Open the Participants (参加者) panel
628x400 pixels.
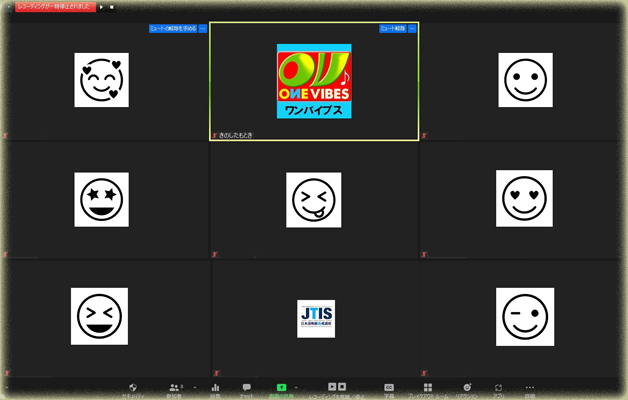(x=174, y=388)
